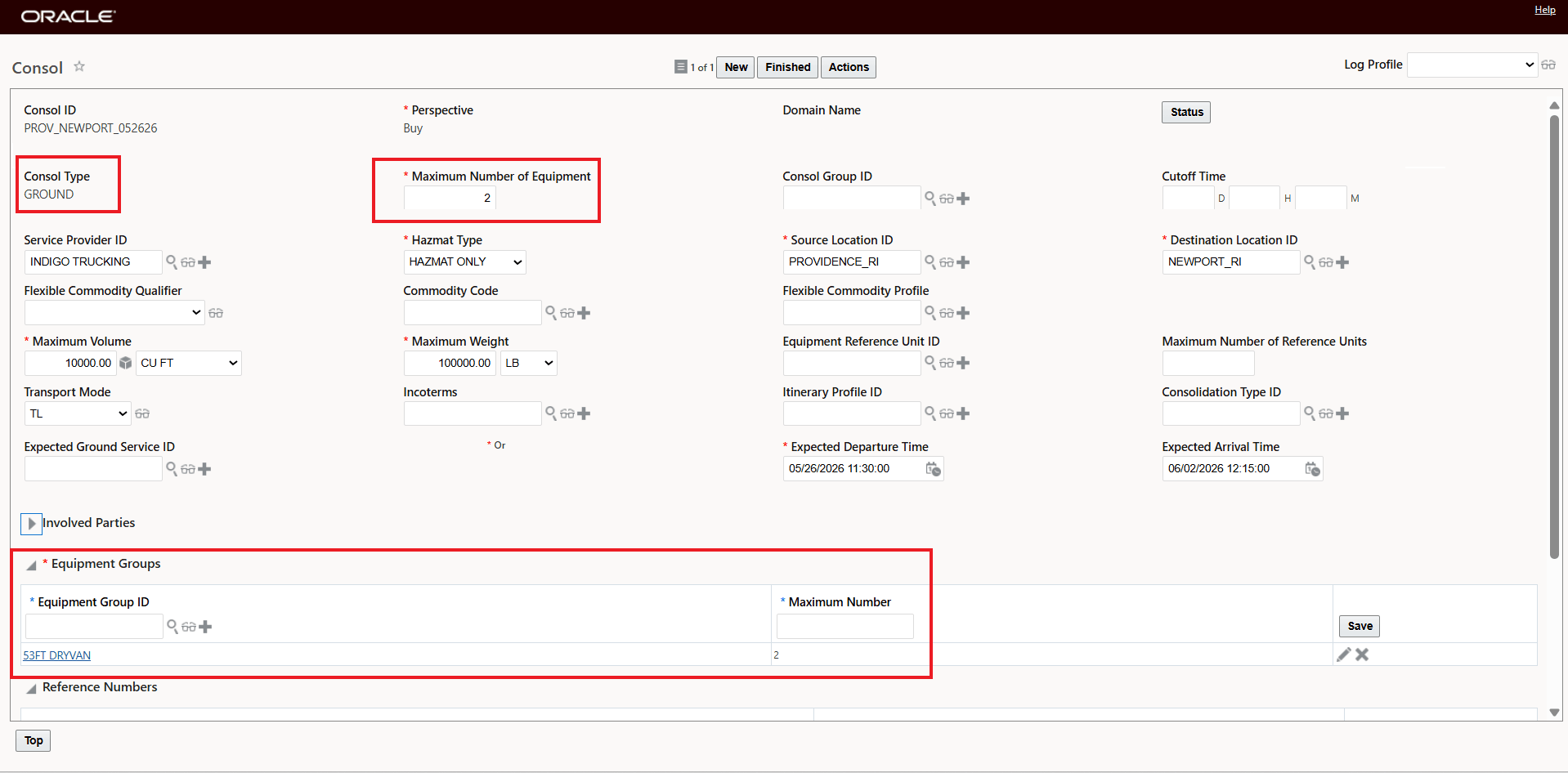The height and width of the screenshot is (773, 1568).
Task: Click the Equipment Group ID input field
Action: [94, 626]
